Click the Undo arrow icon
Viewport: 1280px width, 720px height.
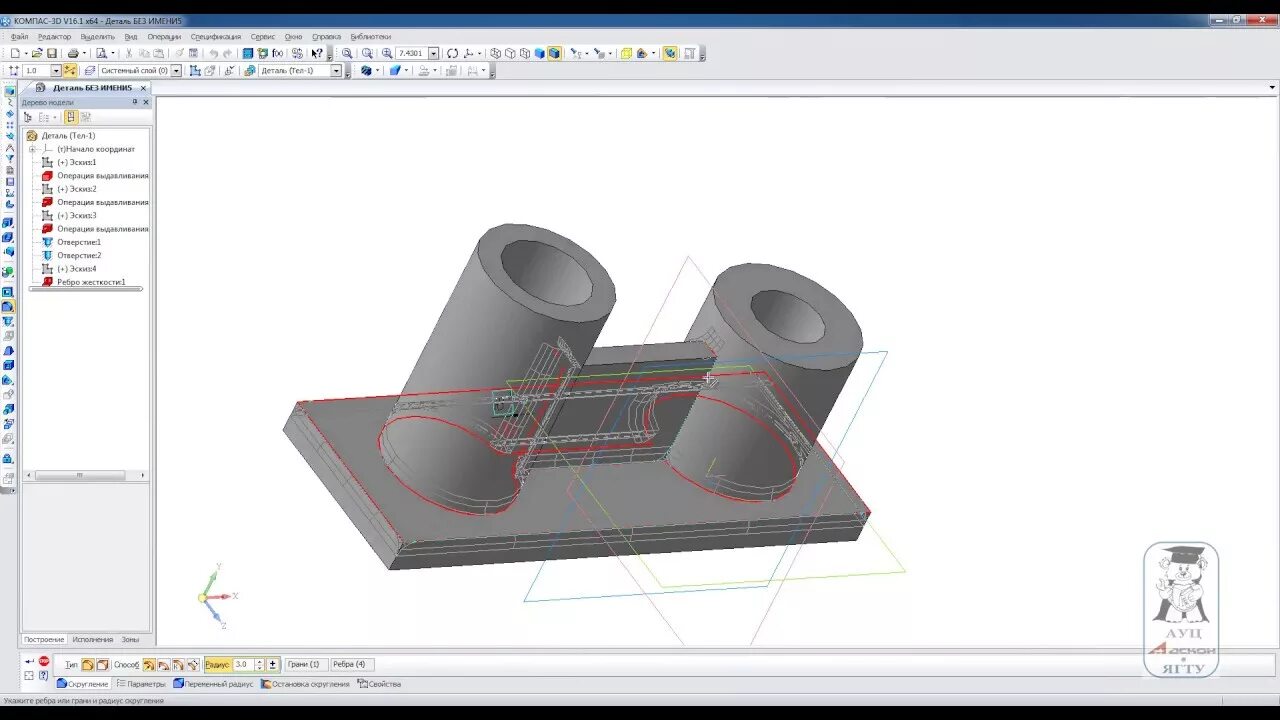click(x=213, y=53)
